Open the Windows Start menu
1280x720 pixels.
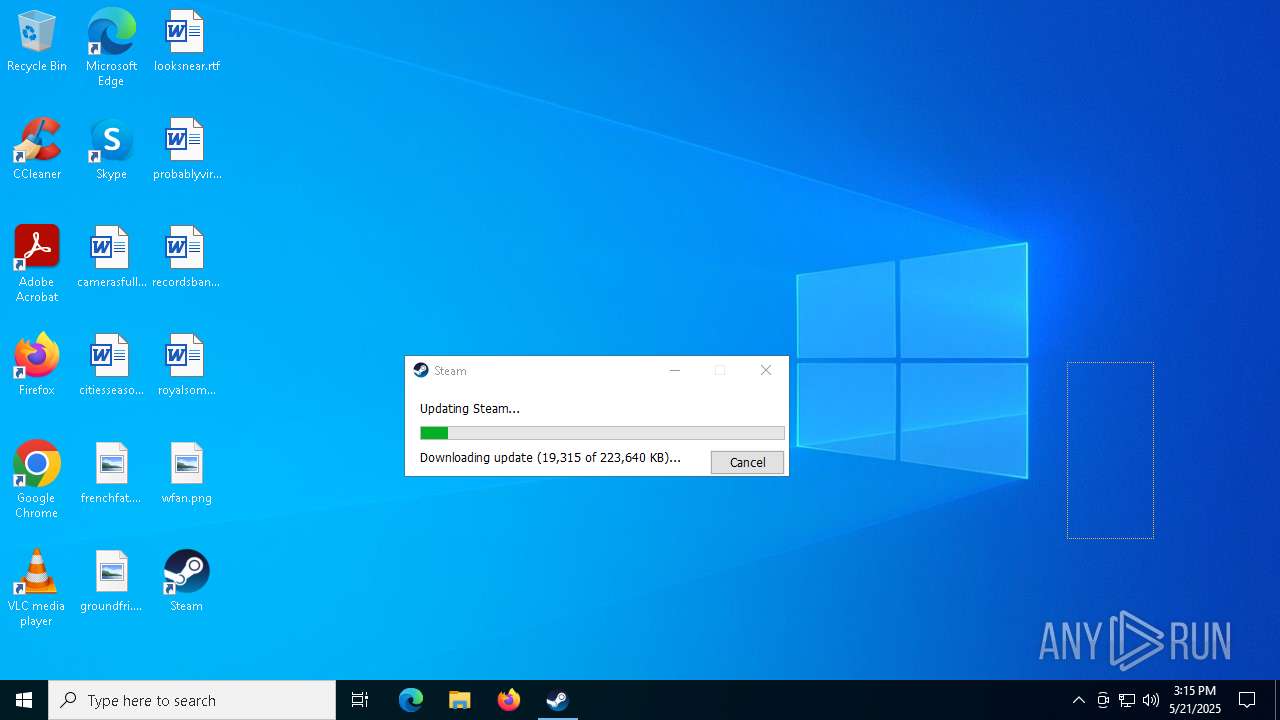click(24, 700)
